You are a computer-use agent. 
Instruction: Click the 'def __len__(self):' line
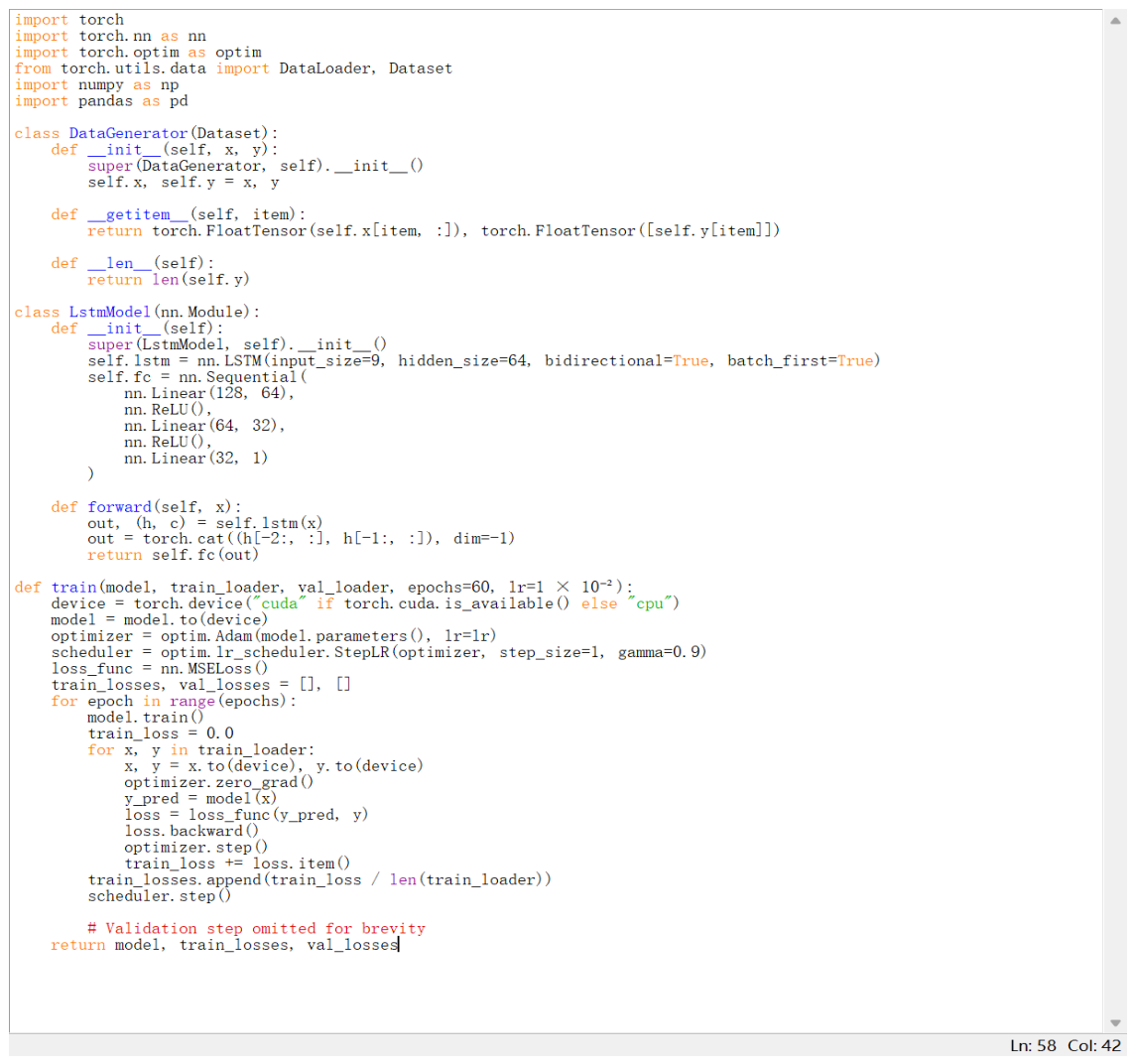pyautogui.click(x=133, y=263)
